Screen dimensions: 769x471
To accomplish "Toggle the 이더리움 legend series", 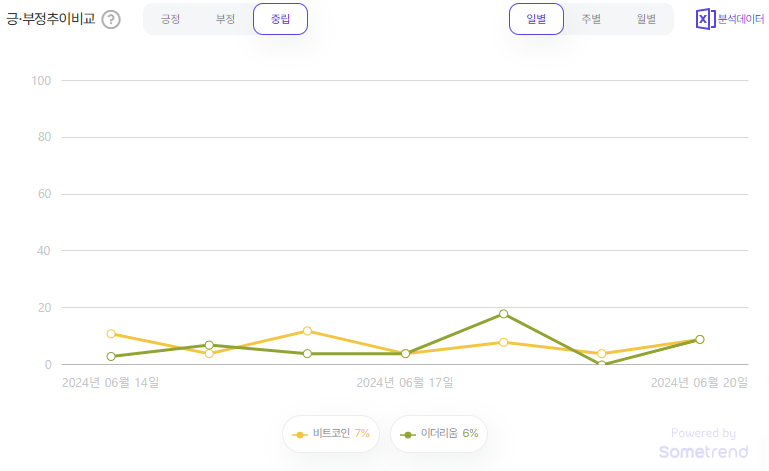I will (439, 434).
